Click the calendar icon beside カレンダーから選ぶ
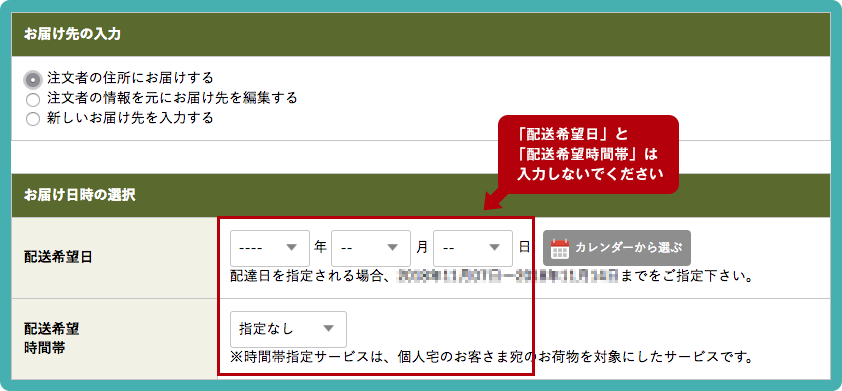This screenshot has height=391, width=842. [x=560, y=248]
